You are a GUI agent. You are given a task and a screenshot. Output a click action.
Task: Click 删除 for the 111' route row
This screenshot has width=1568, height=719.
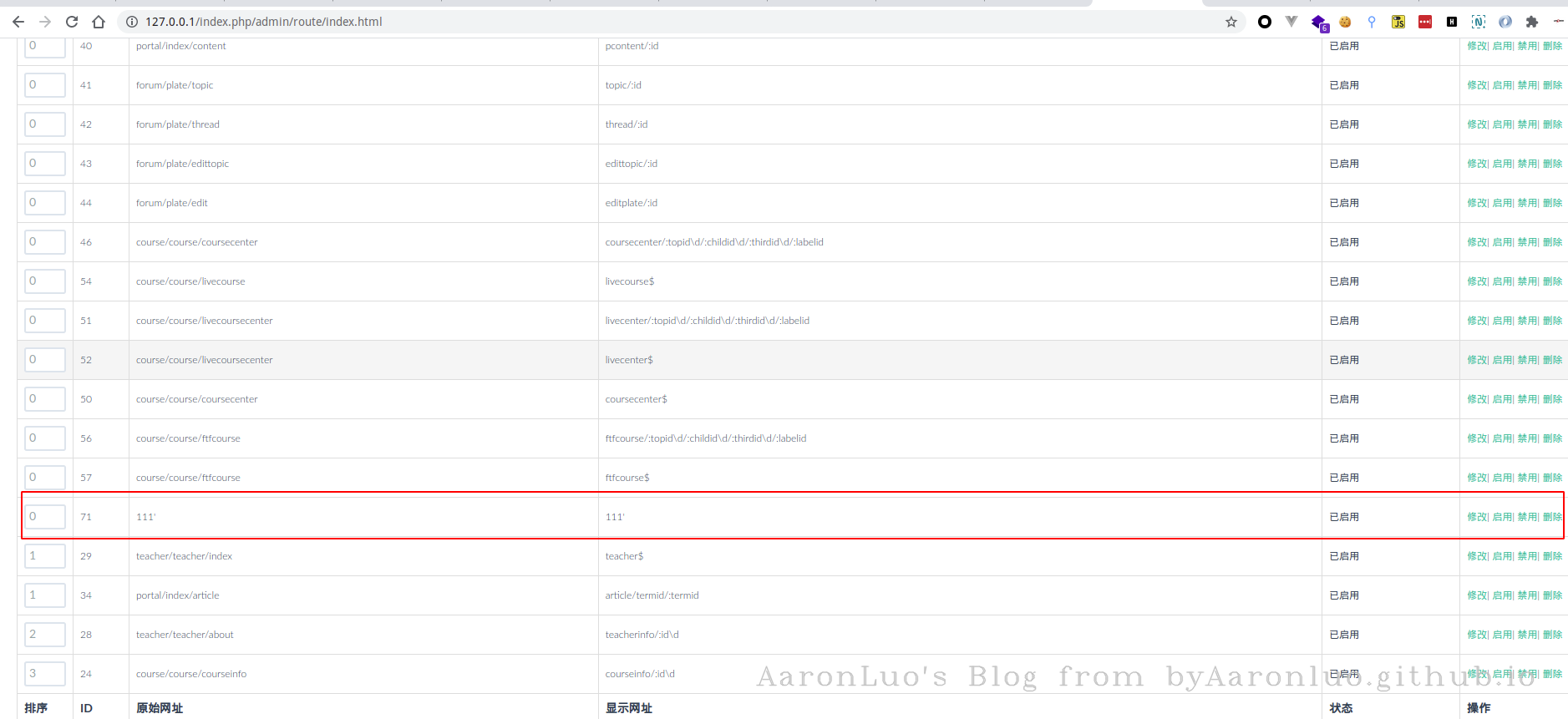(1552, 517)
